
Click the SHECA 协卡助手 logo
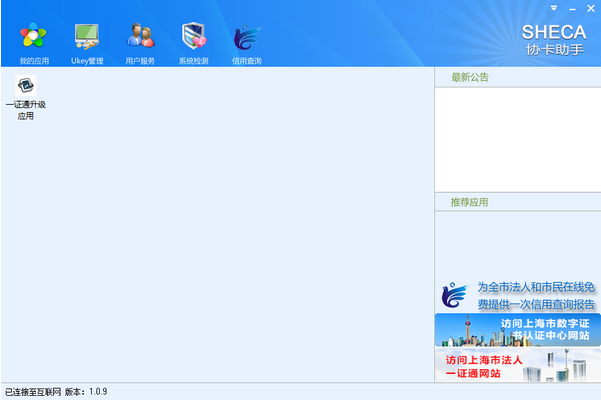coord(554,40)
